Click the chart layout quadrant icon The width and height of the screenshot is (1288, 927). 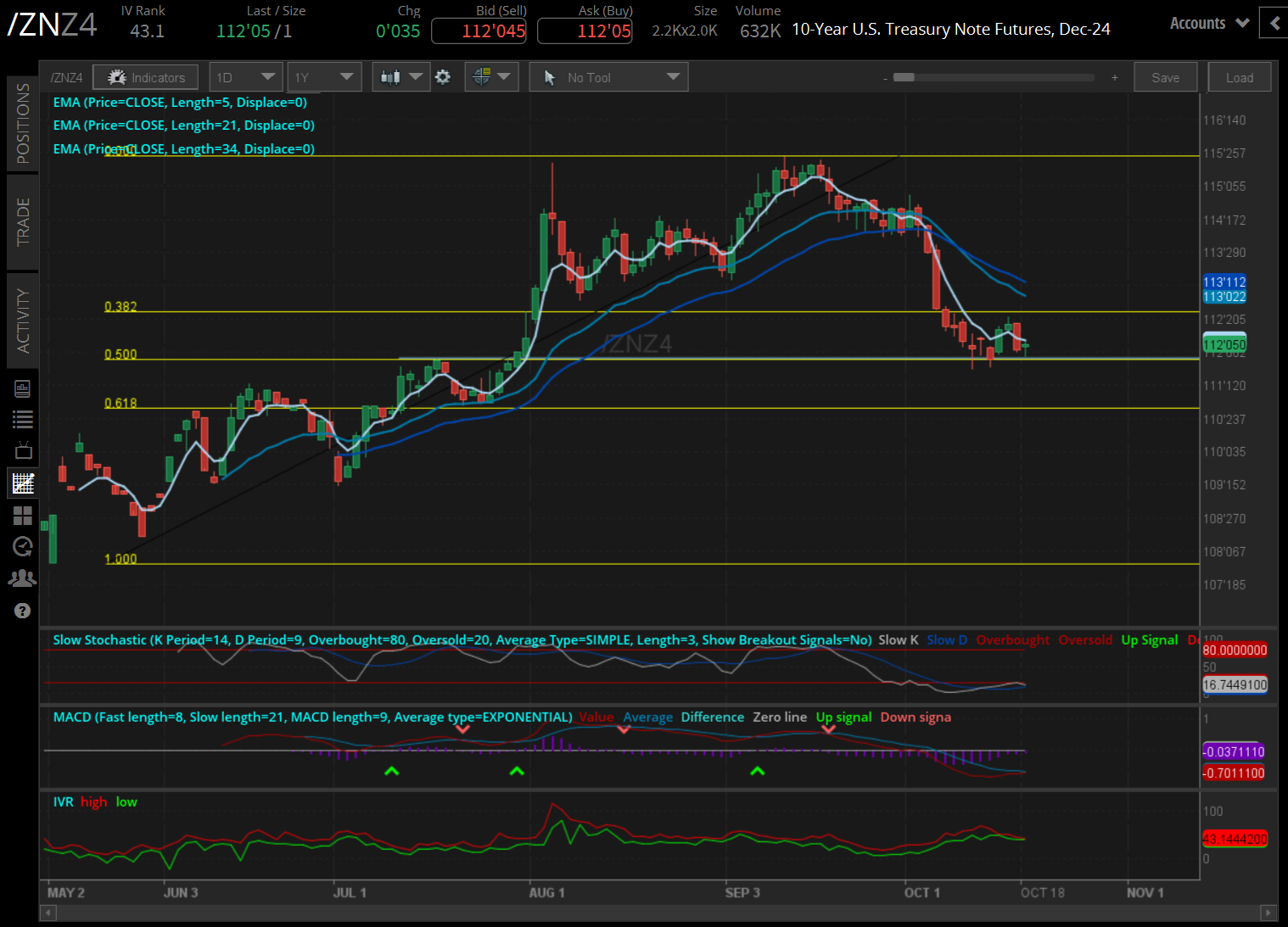pyautogui.click(x=23, y=515)
